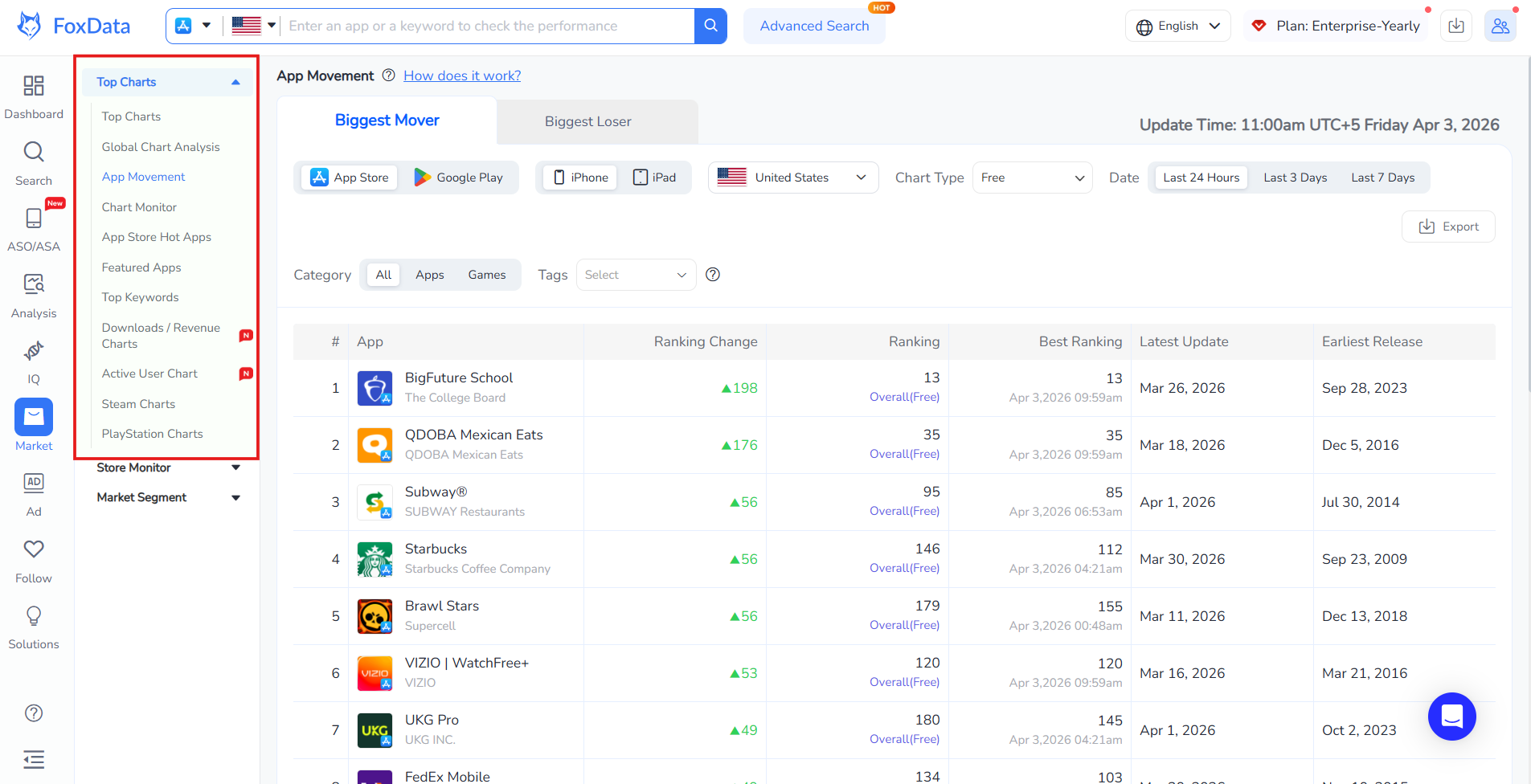Switch platform to Google Play
Screen dimensions: 1531x784
tap(459, 178)
